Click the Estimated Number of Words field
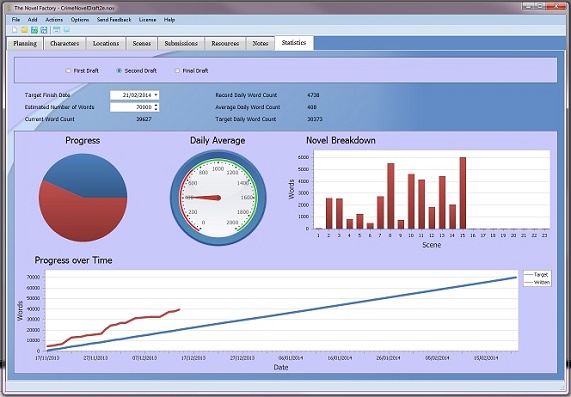This screenshot has width=571, height=397. (134, 107)
